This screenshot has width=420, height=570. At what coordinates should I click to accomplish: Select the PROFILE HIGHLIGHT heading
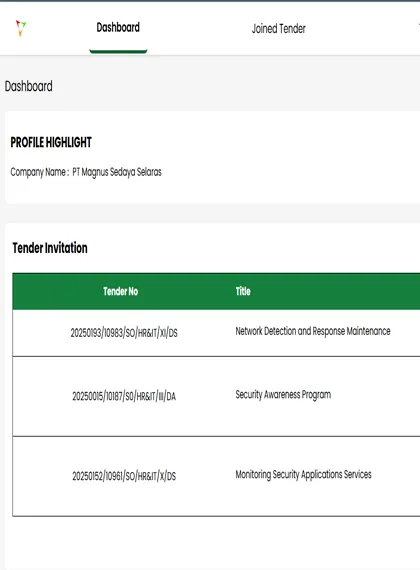point(51,142)
